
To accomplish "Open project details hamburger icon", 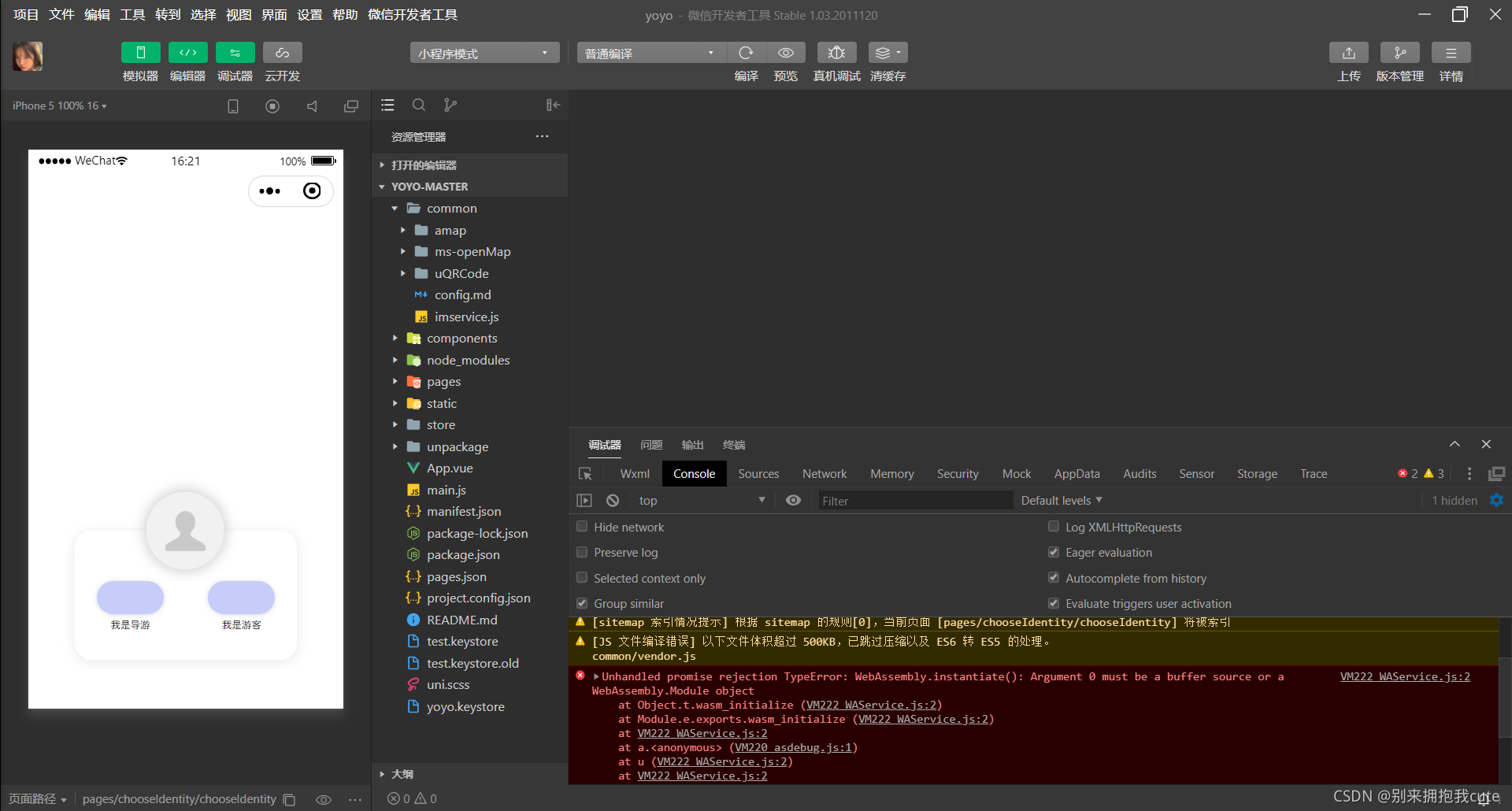I will pos(1451,53).
